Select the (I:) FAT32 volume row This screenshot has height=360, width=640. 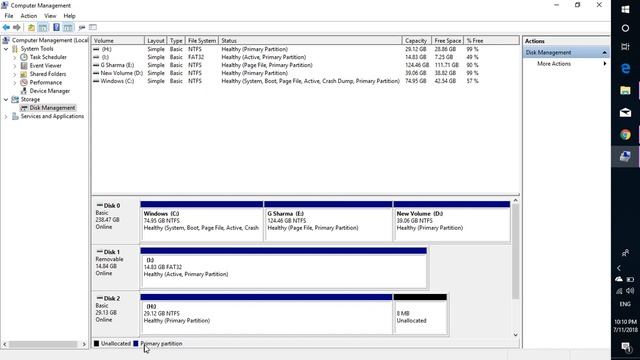tap(305, 58)
